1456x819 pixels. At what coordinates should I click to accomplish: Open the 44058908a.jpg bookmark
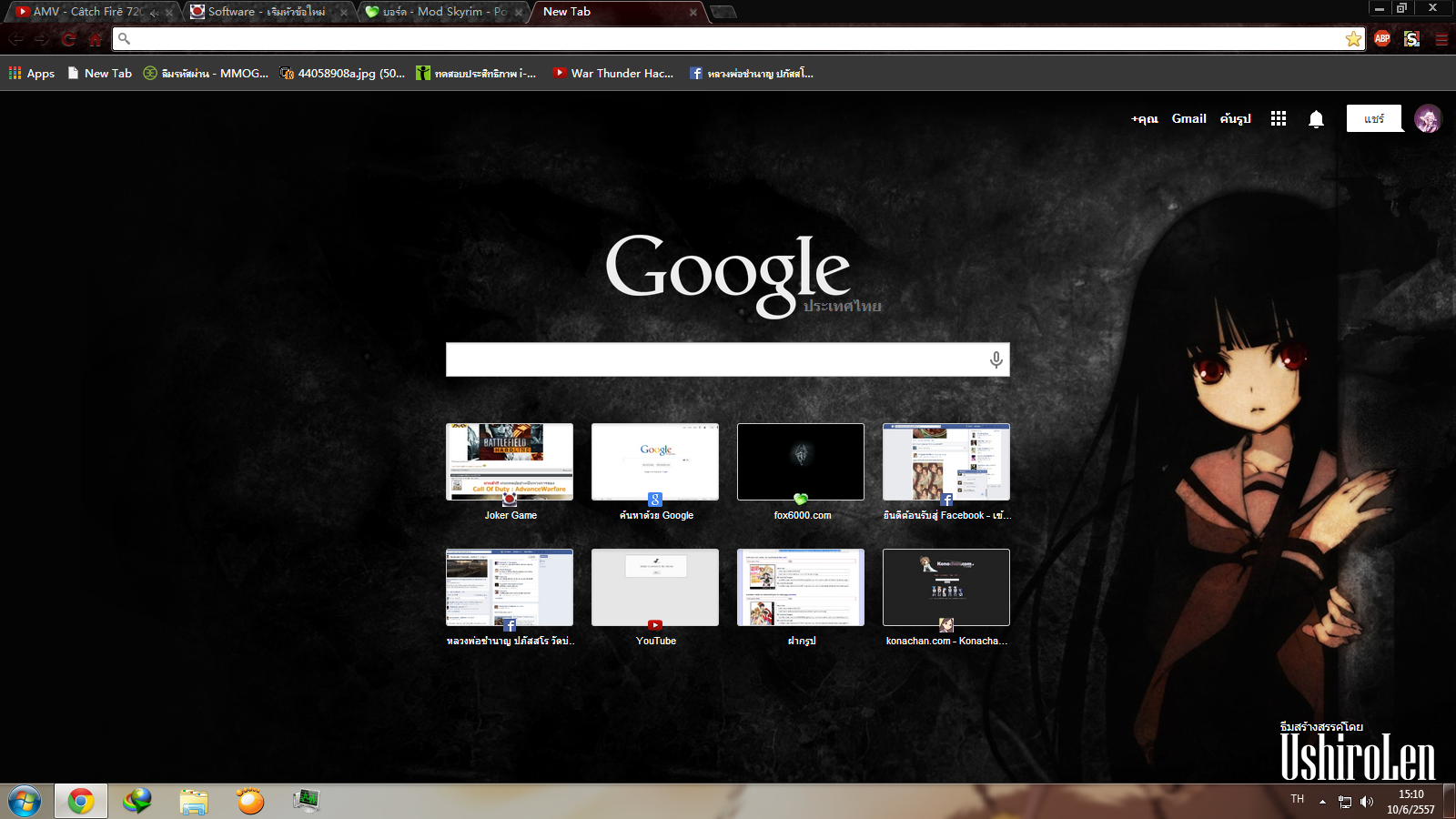[x=342, y=74]
